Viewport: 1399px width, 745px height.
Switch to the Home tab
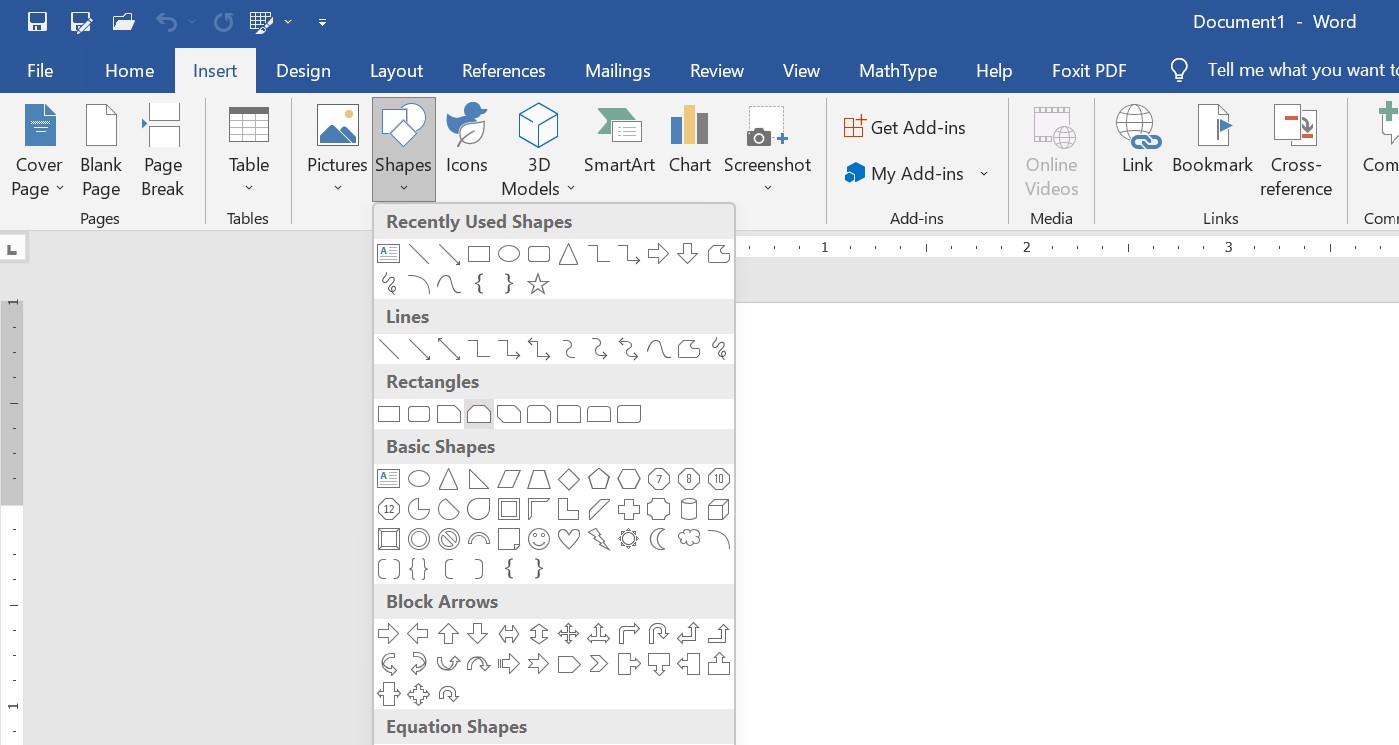click(x=130, y=71)
